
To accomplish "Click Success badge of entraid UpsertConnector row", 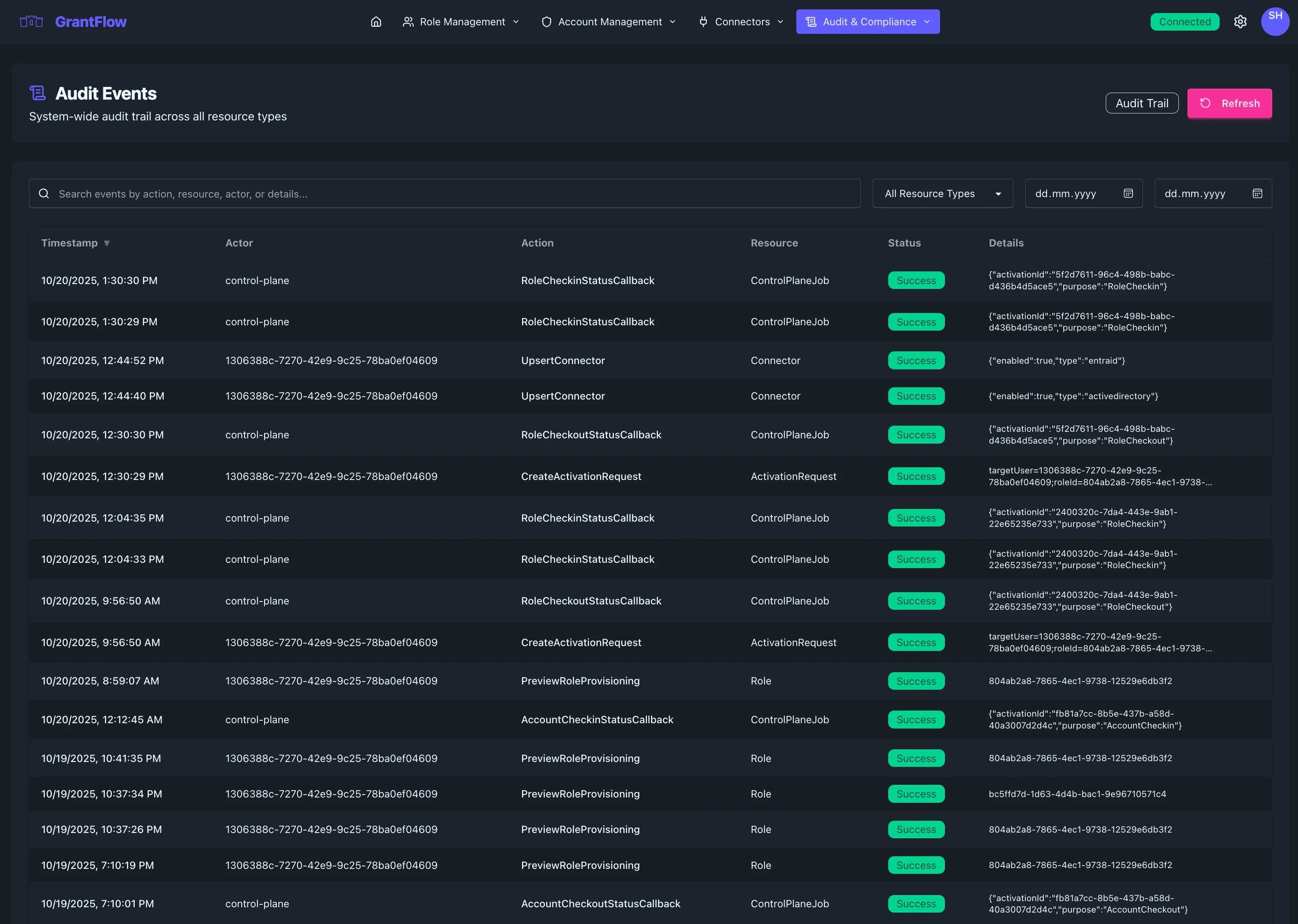I will (916, 360).
